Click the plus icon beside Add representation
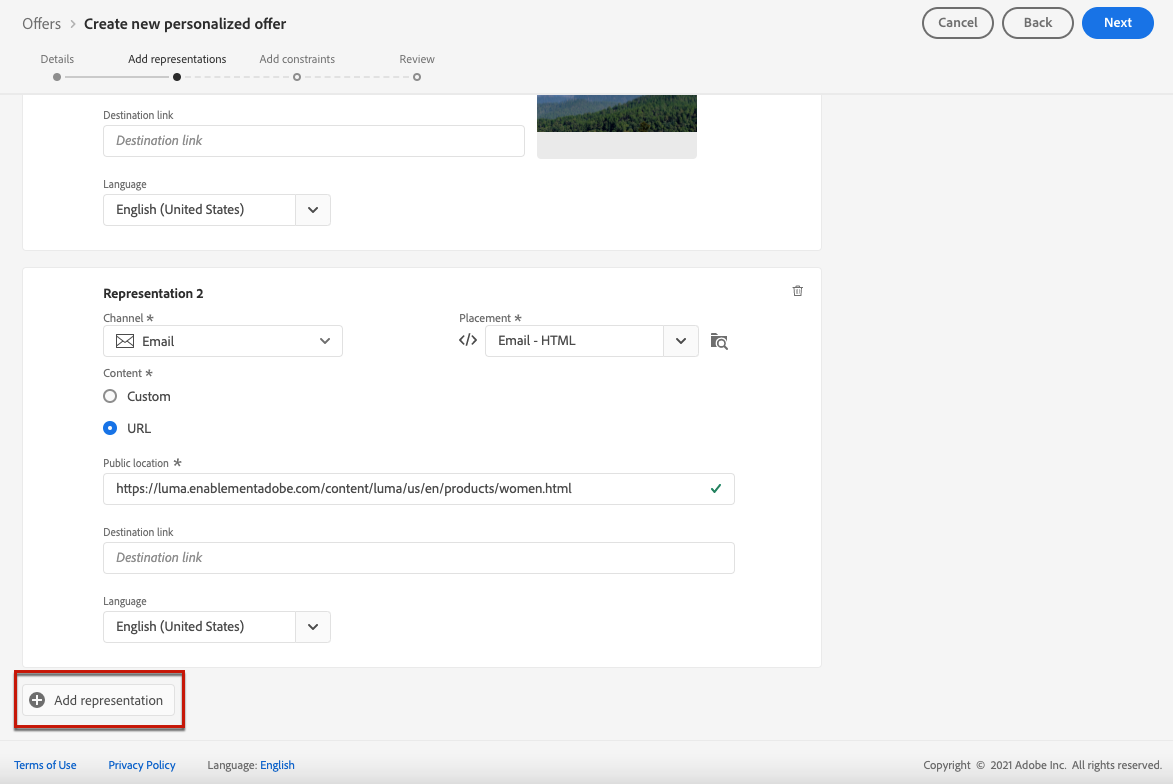 (x=37, y=700)
